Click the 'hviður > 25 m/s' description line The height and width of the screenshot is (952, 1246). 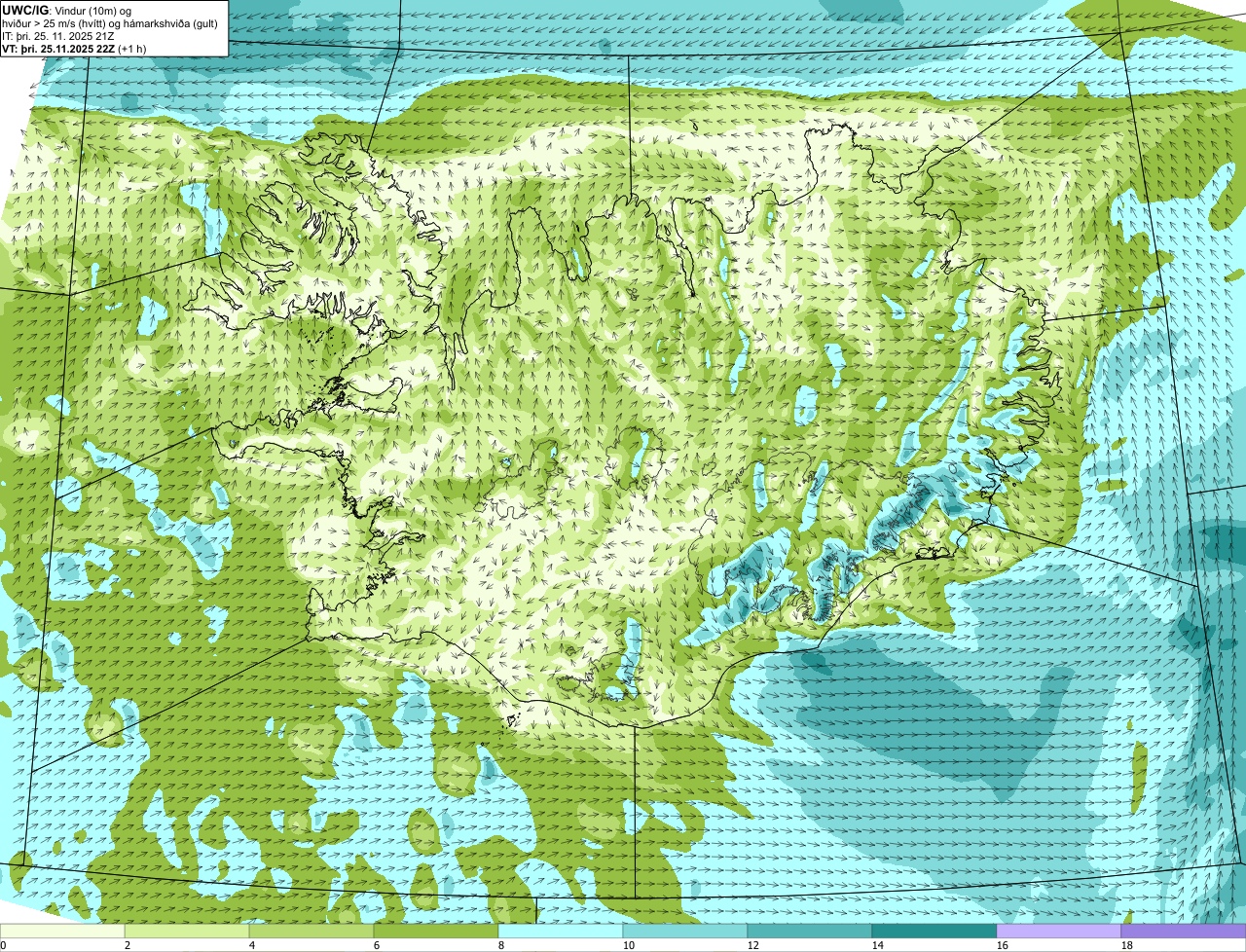click(x=110, y=23)
